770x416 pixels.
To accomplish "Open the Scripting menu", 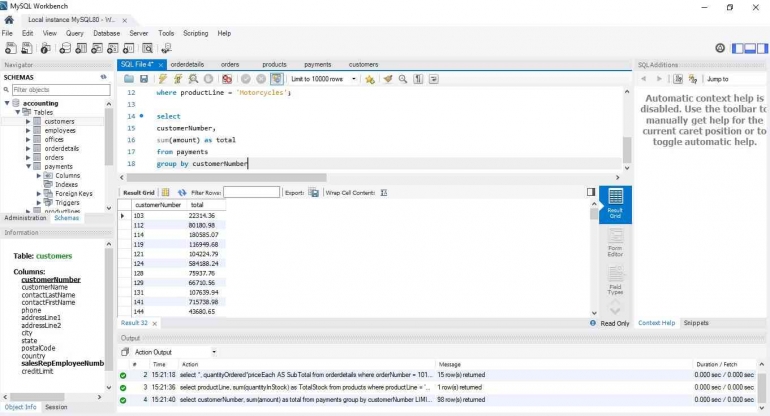I will point(195,33).
